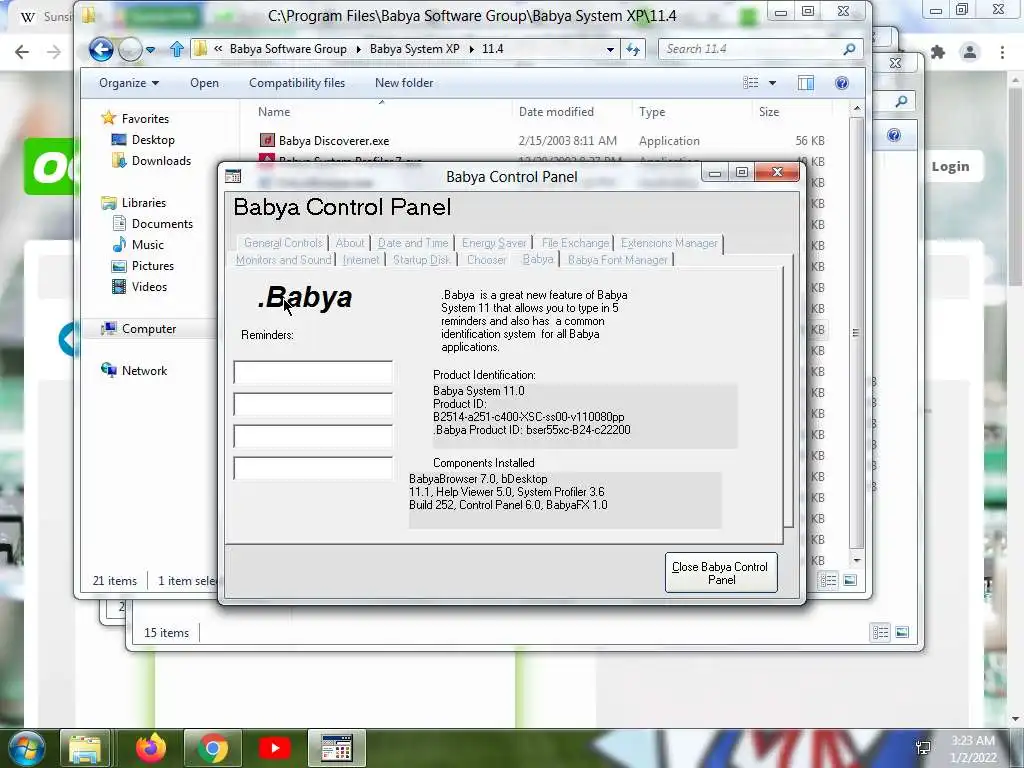This screenshot has height=768, width=1024.
Task: Select Favorites in navigation pane
Action: pos(135,119)
